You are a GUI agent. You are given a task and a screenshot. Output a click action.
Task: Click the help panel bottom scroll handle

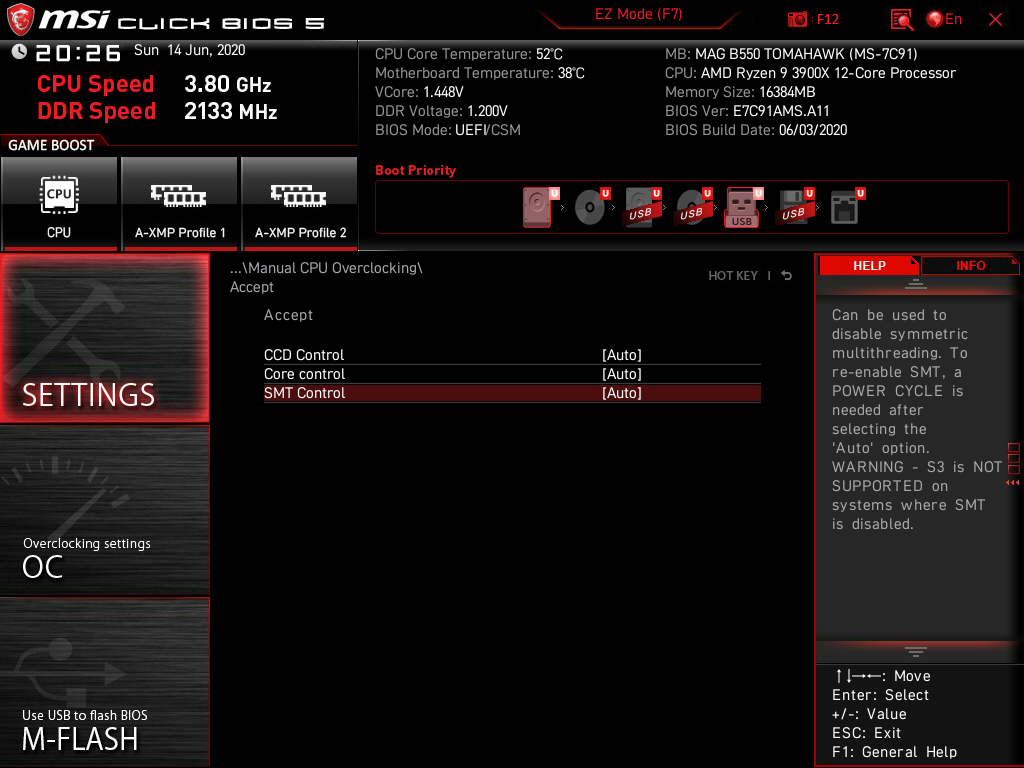(916, 652)
